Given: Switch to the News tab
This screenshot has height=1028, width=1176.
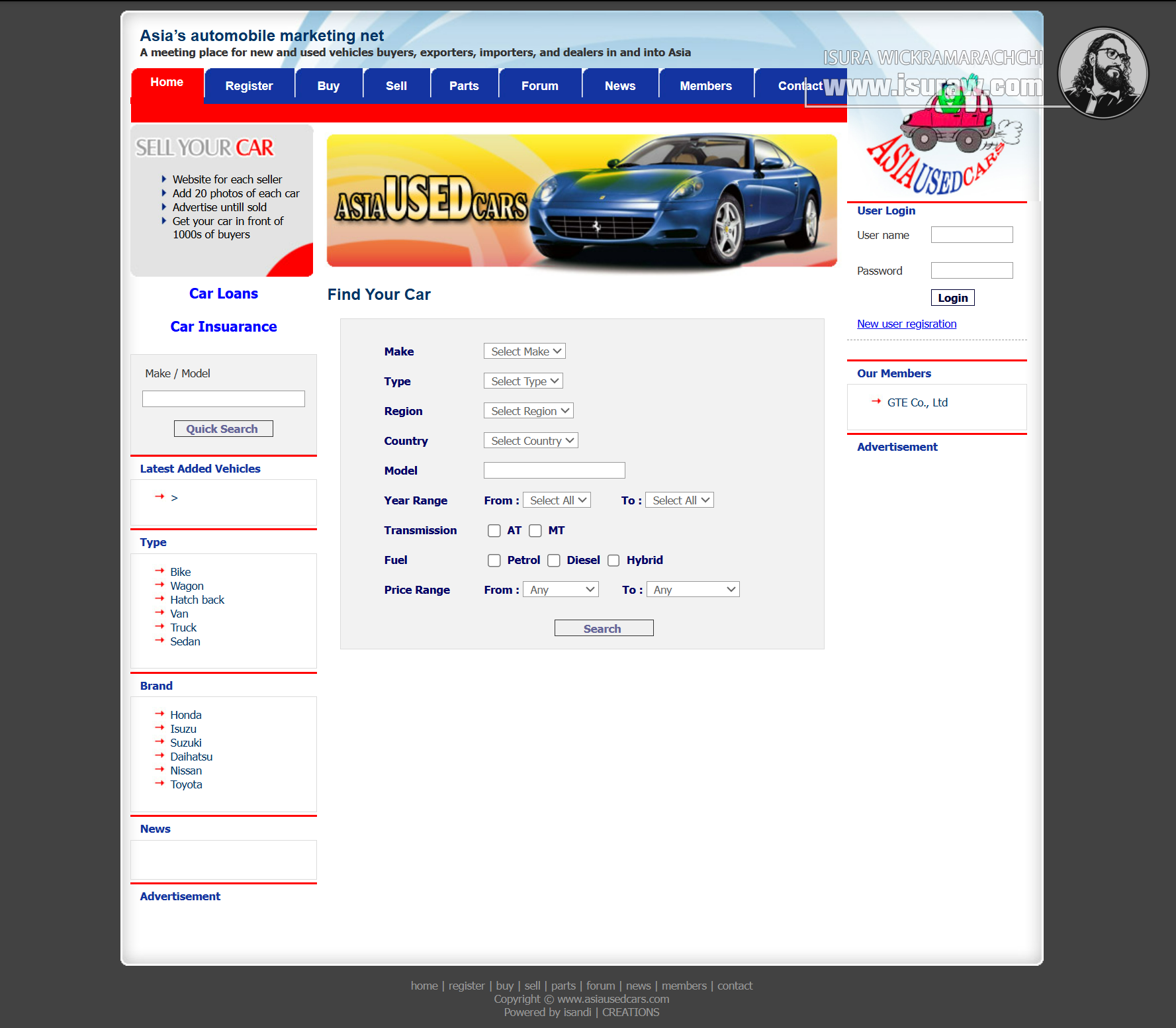Looking at the screenshot, I should (x=620, y=86).
